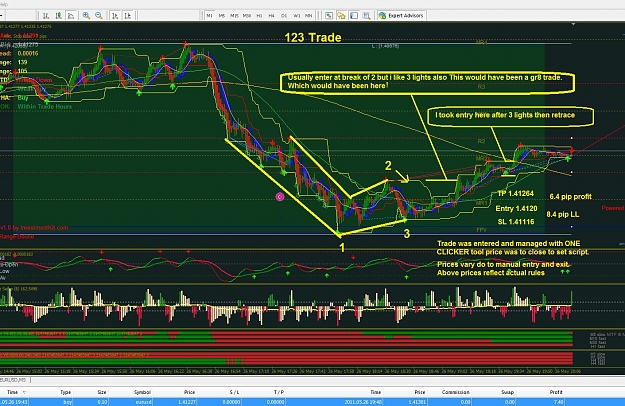Switch chart to bar chart mode
Viewport: 625px width, 406px height.
point(46,16)
